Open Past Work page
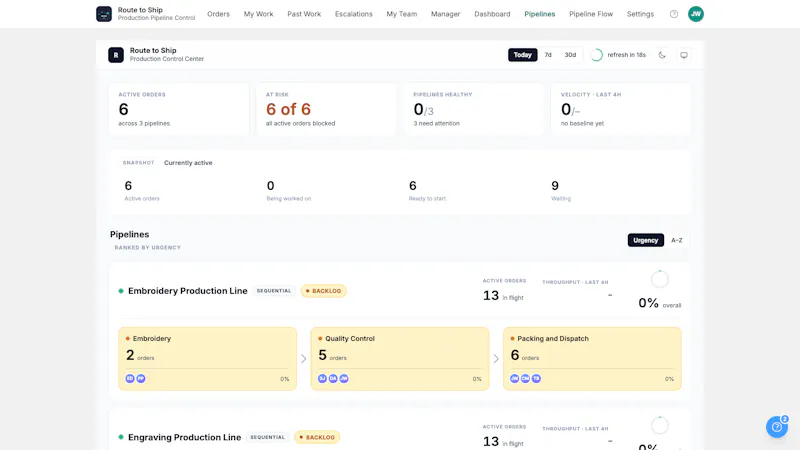800x450 pixels. (x=304, y=14)
